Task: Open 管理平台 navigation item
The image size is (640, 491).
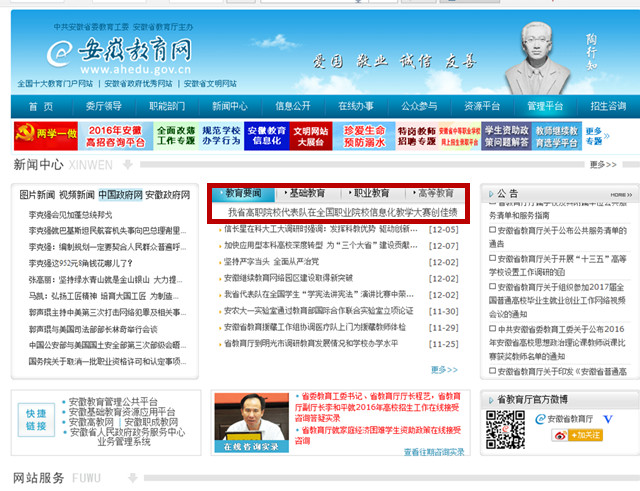Action: point(545,106)
